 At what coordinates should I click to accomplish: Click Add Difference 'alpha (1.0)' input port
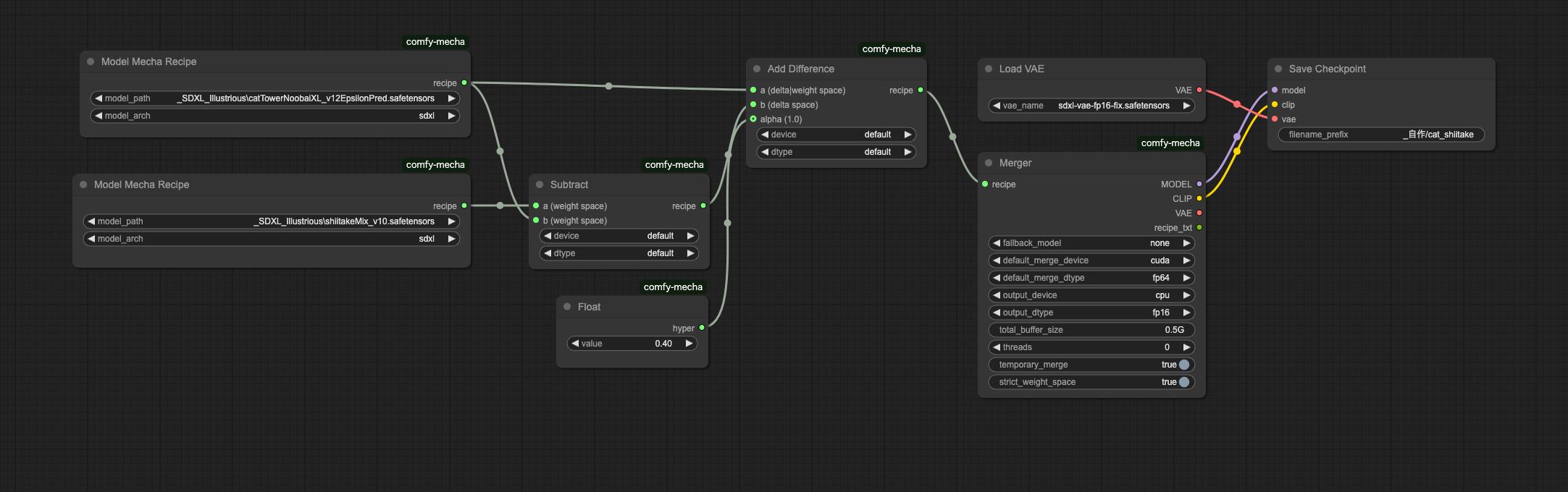(753, 119)
